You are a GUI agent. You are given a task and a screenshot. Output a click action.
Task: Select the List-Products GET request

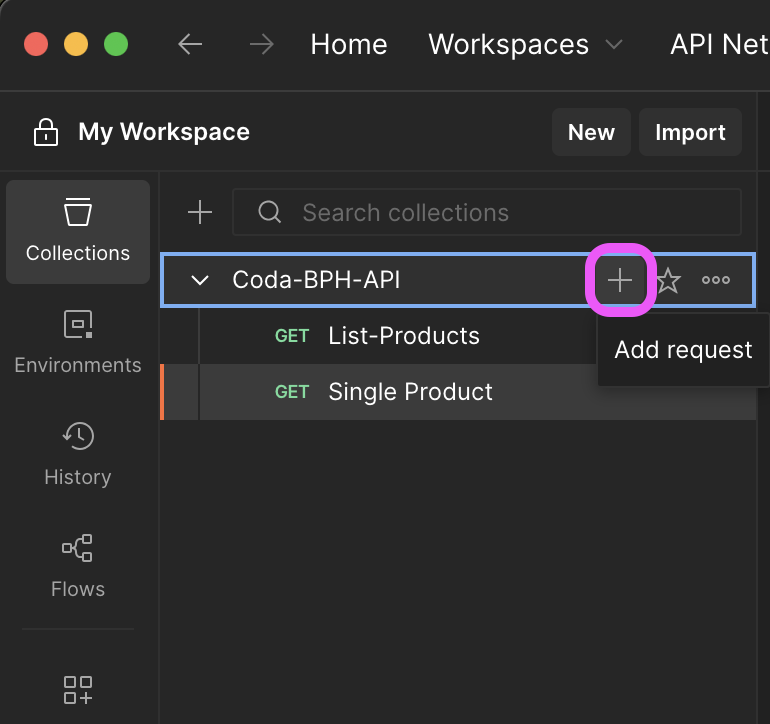point(404,336)
